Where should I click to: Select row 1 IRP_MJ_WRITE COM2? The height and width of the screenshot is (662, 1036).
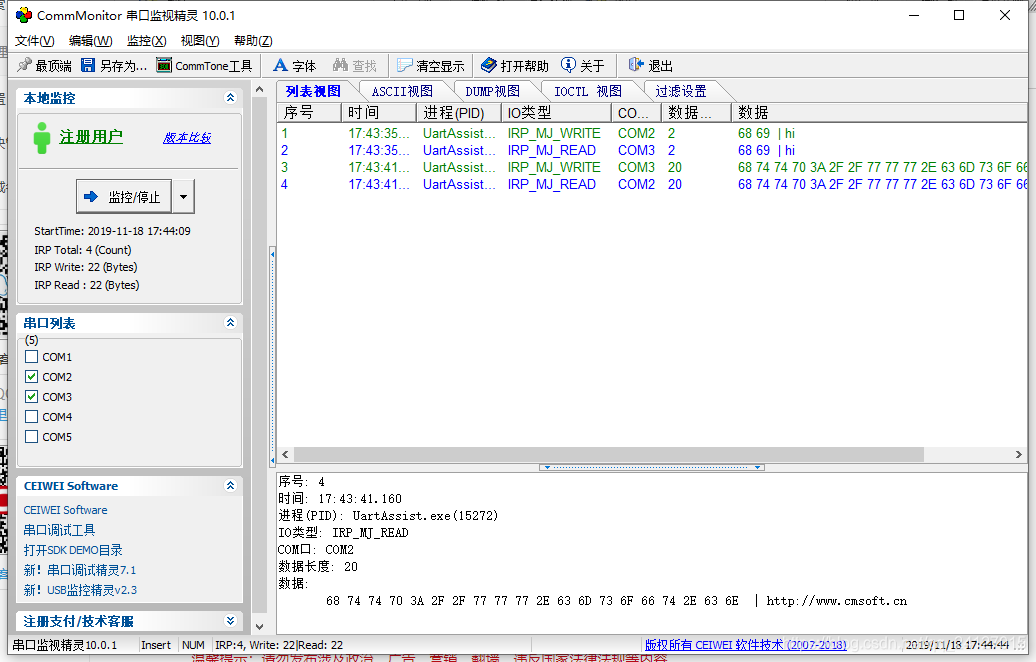point(652,133)
